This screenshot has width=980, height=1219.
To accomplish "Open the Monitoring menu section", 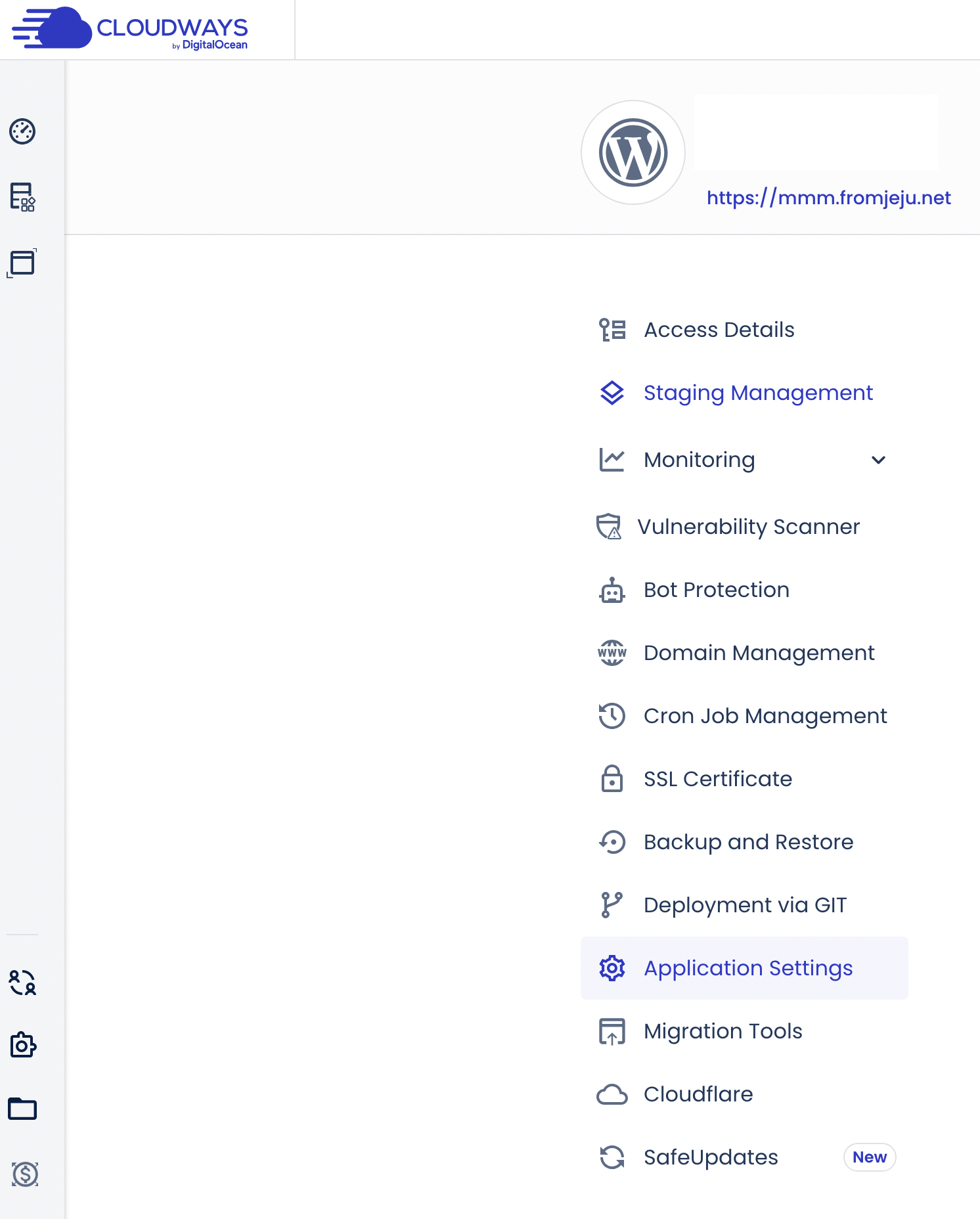I will tap(699, 460).
